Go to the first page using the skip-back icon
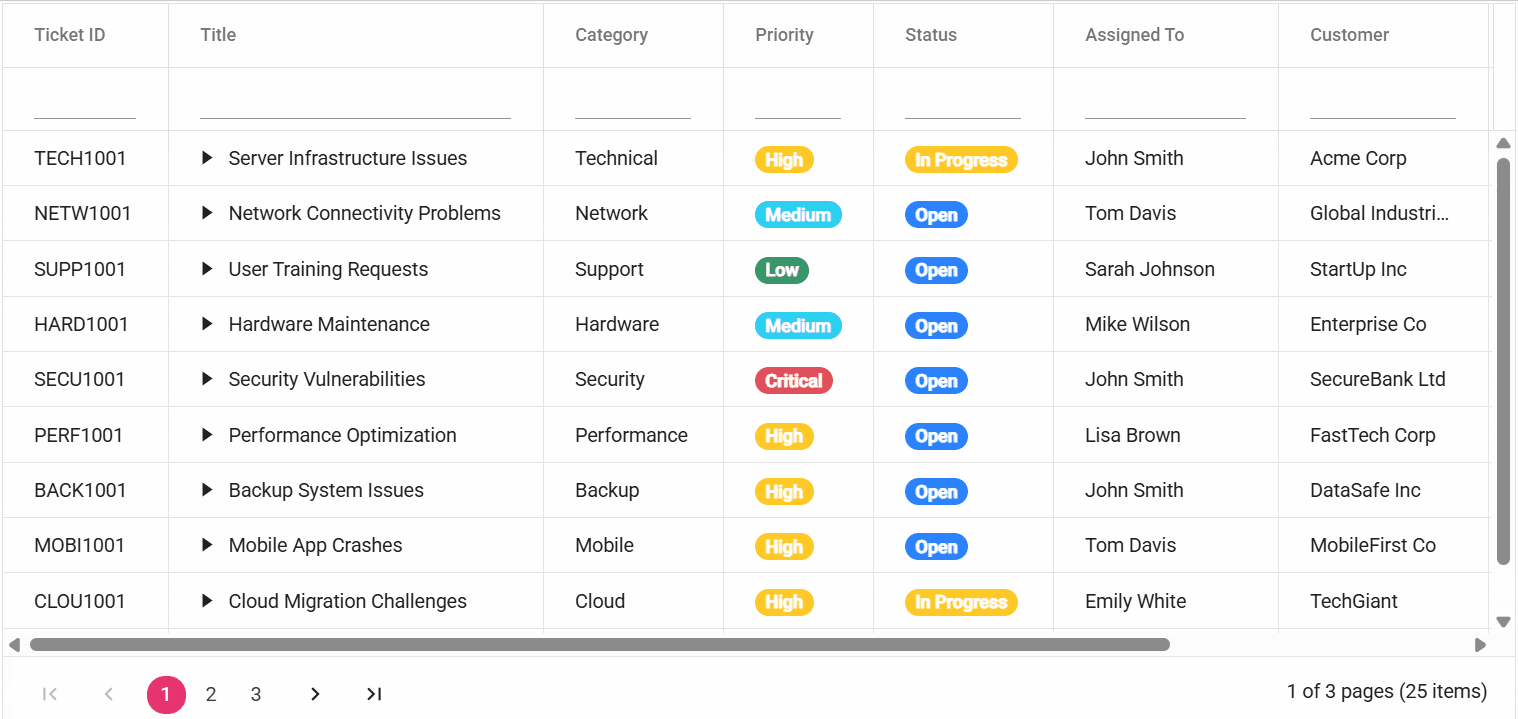 [x=49, y=693]
